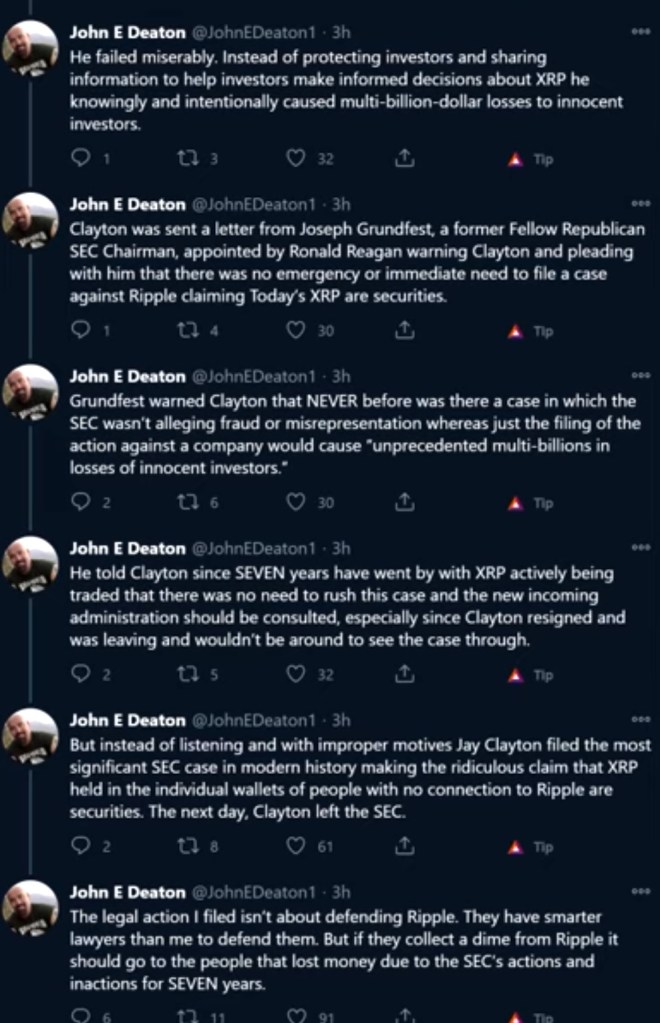Click the avatar beside 'Grundfest warned Clayton' tweet

[x=32, y=392]
